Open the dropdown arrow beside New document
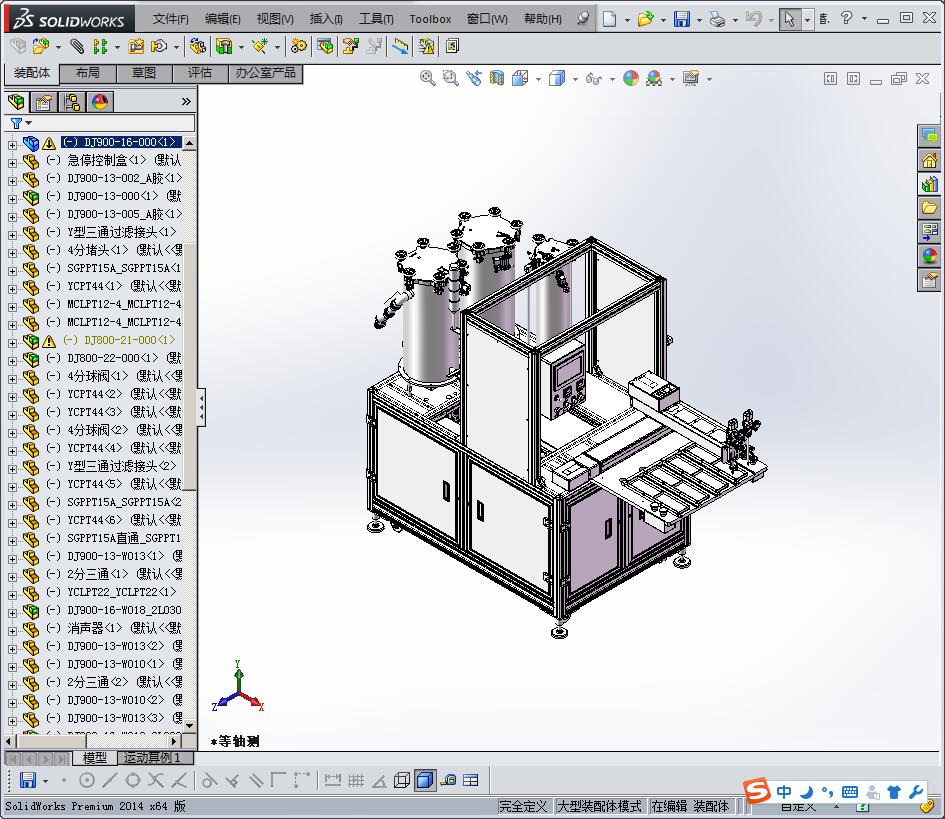Viewport: 945px width, 819px height. pyautogui.click(x=627, y=19)
